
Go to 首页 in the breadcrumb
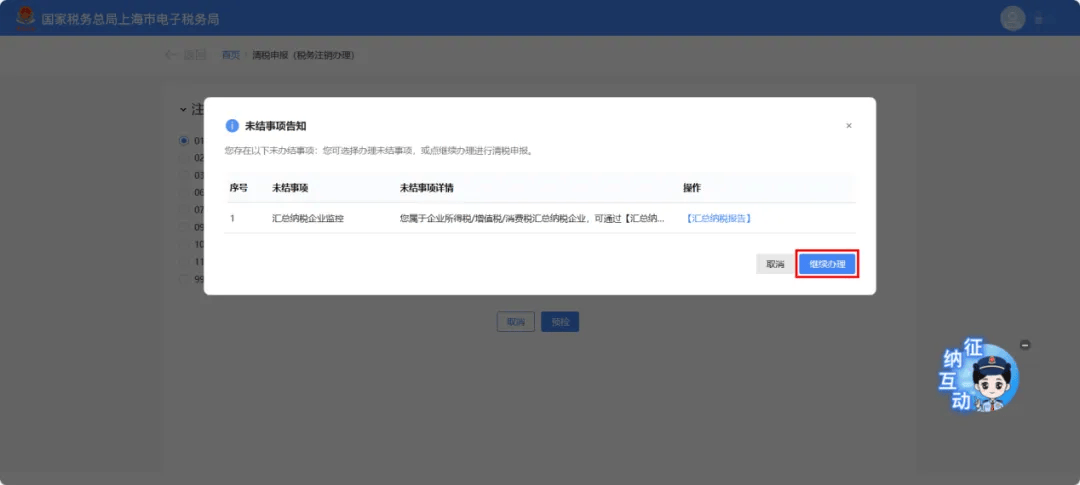point(231,55)
